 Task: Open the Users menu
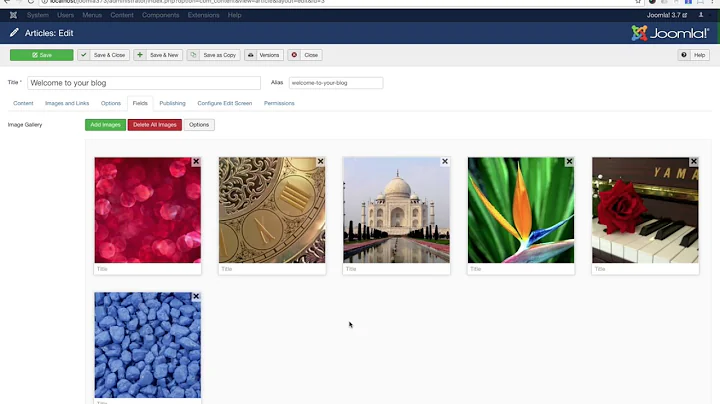point(65,15)
